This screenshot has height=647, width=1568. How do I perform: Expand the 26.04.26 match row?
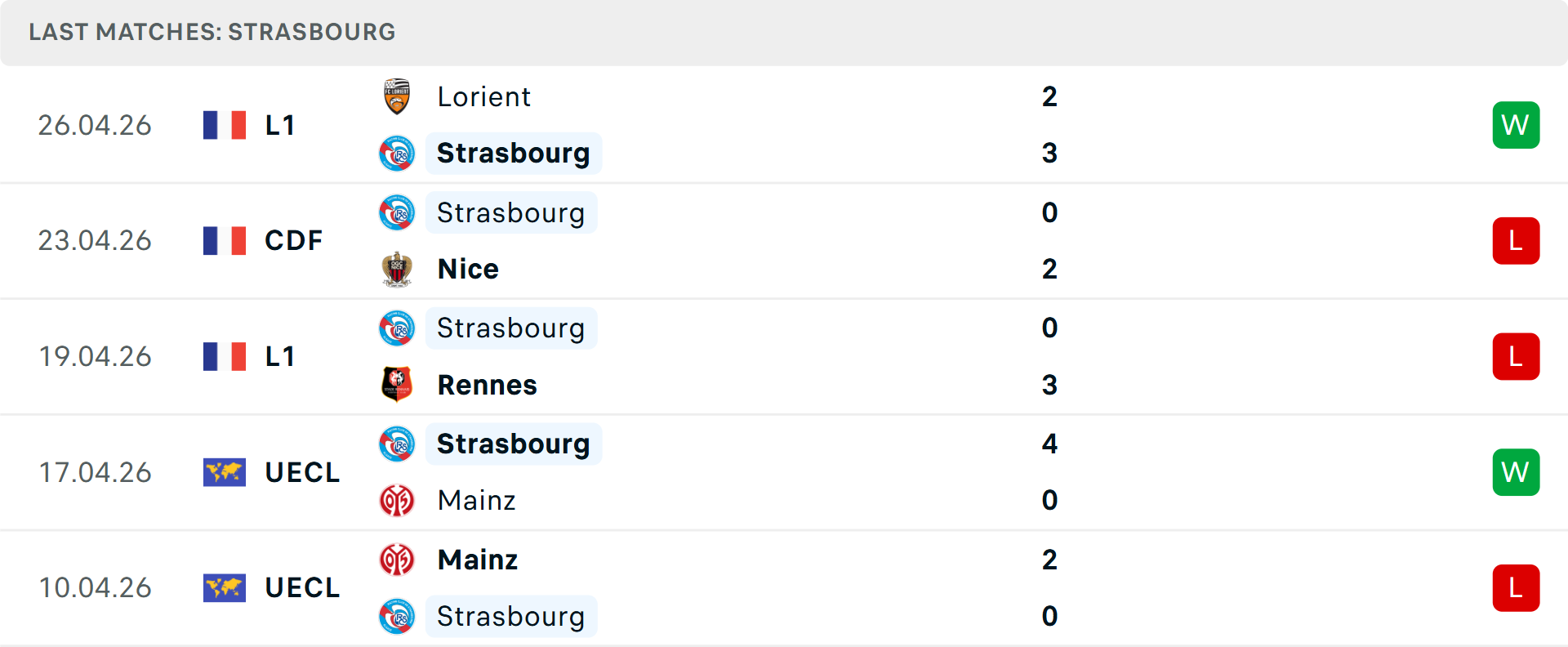(x=784, y=124)
